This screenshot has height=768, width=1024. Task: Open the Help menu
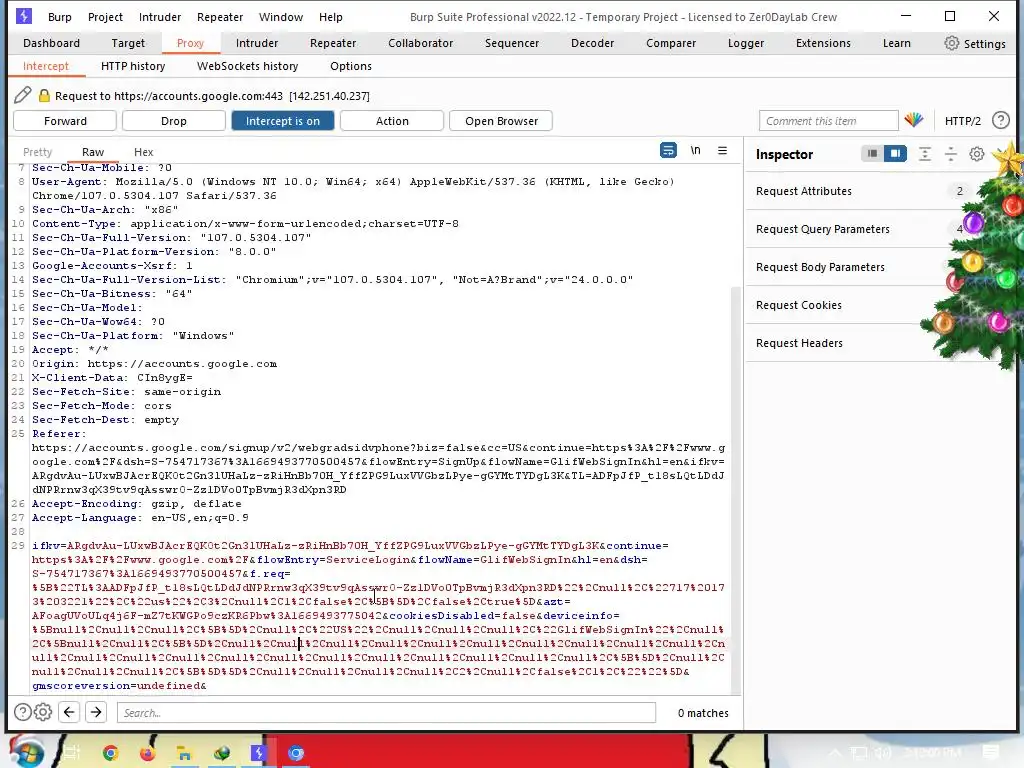pos(330,17)
